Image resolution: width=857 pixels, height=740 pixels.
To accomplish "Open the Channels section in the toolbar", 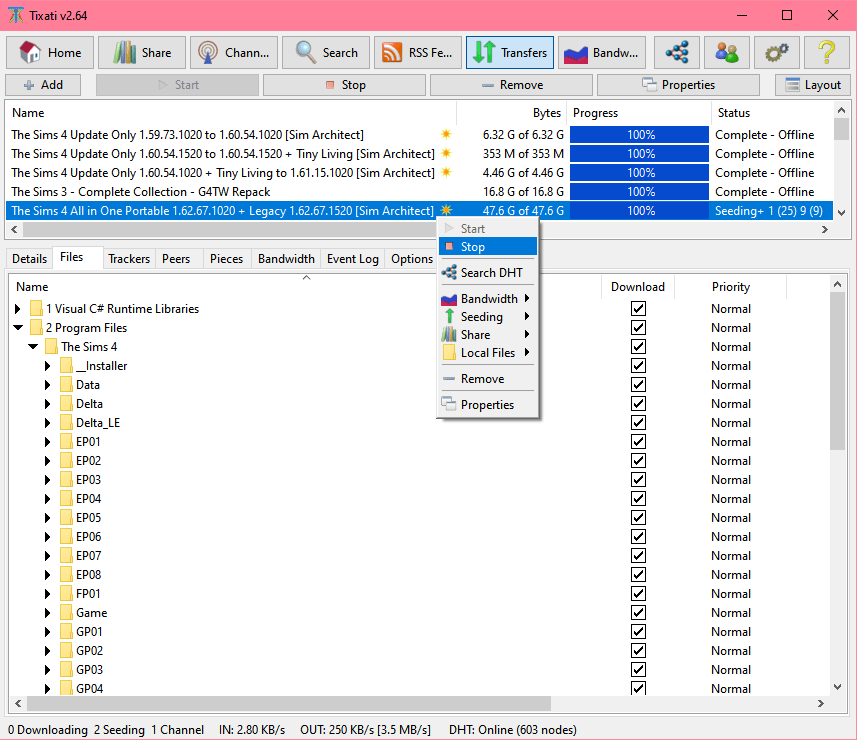I will pyautogui.click(x=234, y=52).
